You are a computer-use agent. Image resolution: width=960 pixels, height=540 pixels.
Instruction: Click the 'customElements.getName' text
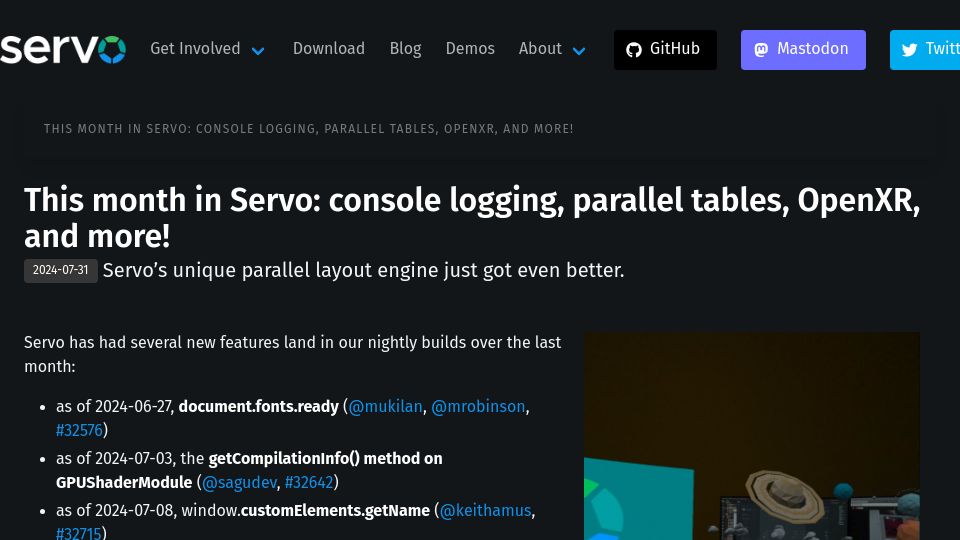[x=336, y=511]
